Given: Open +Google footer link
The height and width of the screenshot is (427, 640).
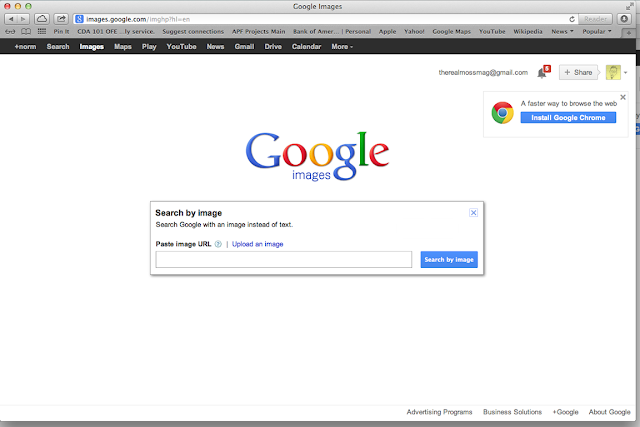Looking at the screenshot, I should pyautogui.click(x=565, y=412).
